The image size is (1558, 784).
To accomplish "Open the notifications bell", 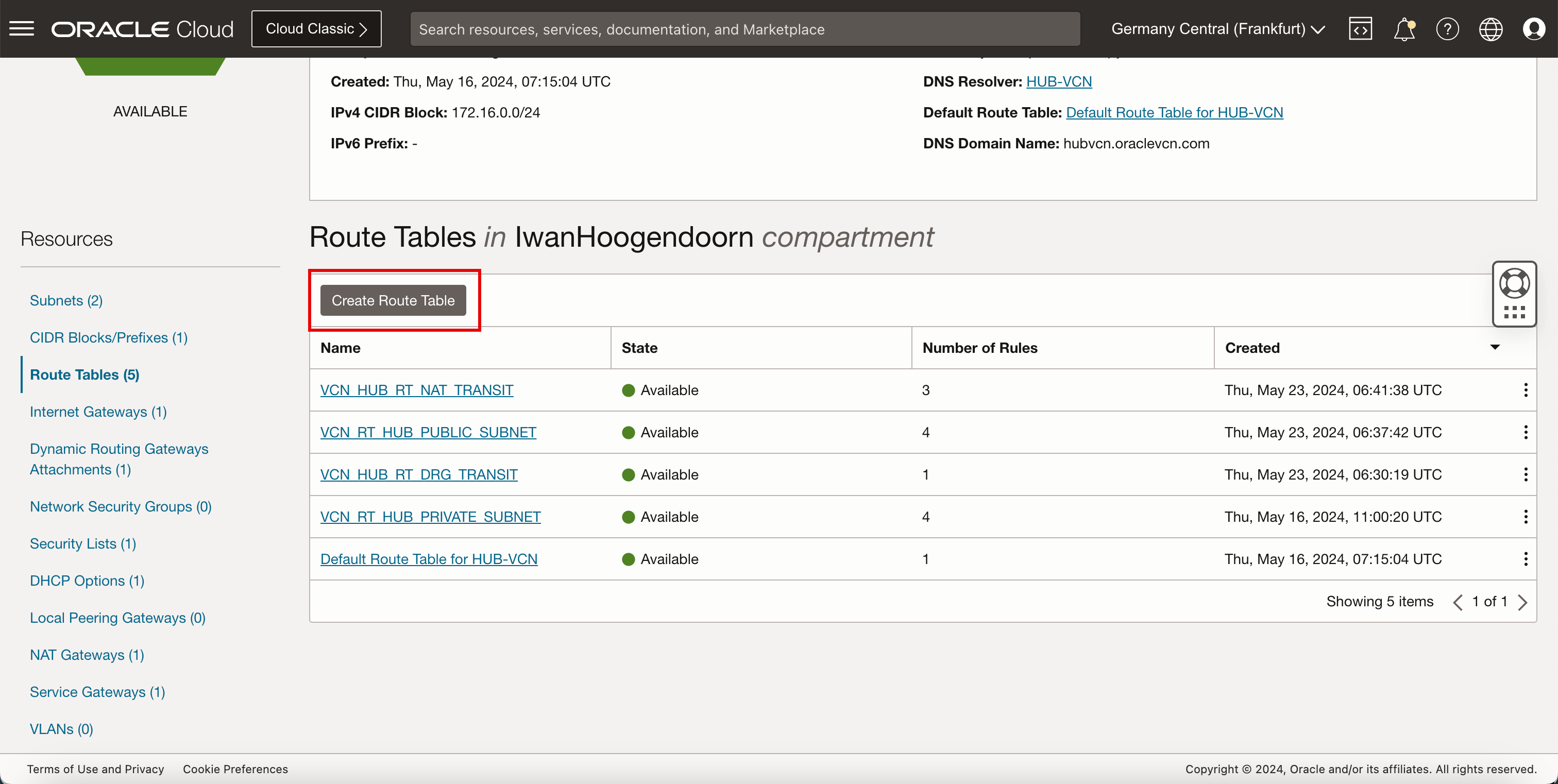I will pos(1404,28).
